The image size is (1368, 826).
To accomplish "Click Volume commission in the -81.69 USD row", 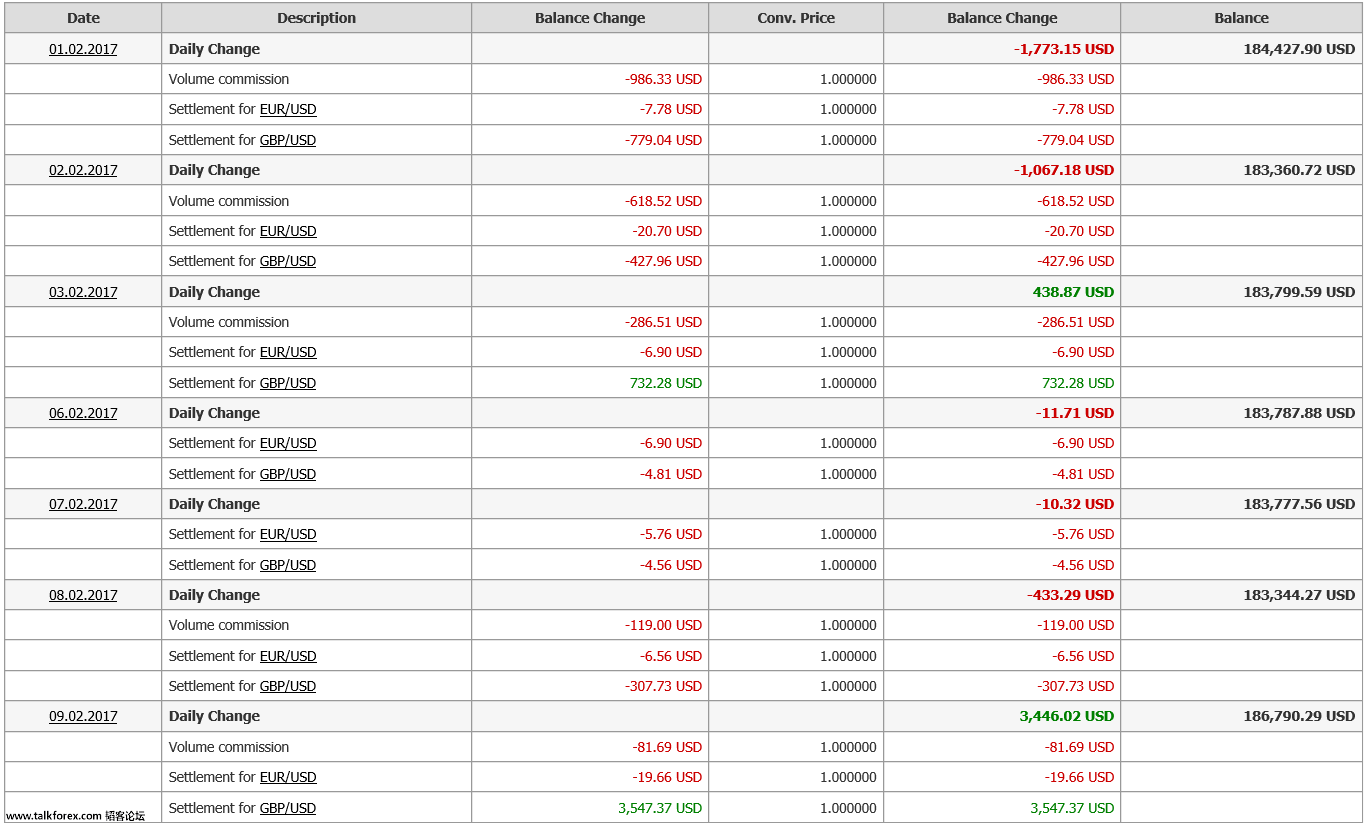I will tap(229, 747).
